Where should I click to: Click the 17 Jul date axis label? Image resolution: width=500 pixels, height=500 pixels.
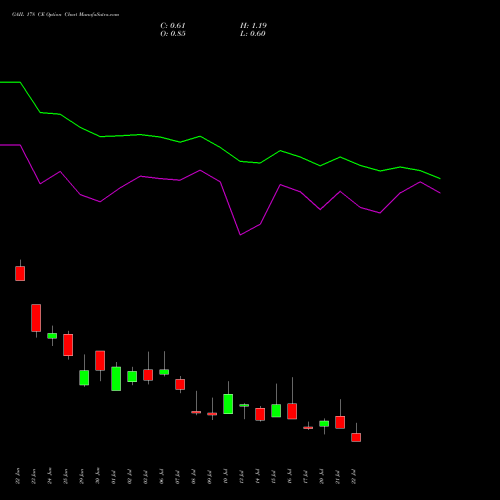click(x=306, y=476)
